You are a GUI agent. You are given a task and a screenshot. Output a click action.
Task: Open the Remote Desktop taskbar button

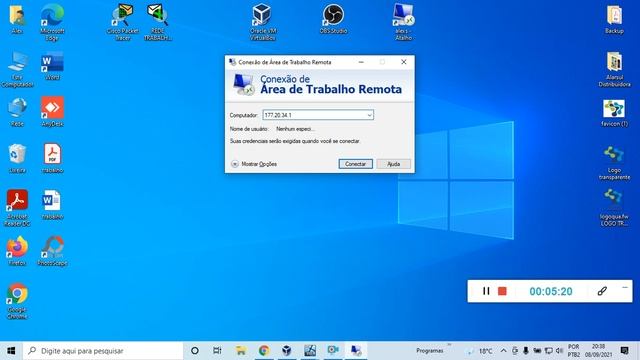pos(356,350)
